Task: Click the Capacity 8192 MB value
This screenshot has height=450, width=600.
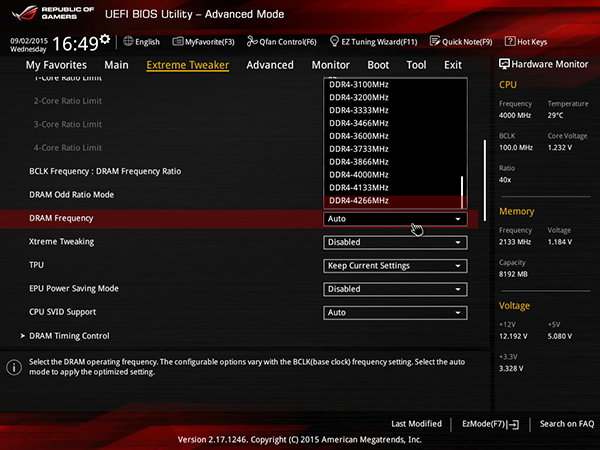Action: 513,274
